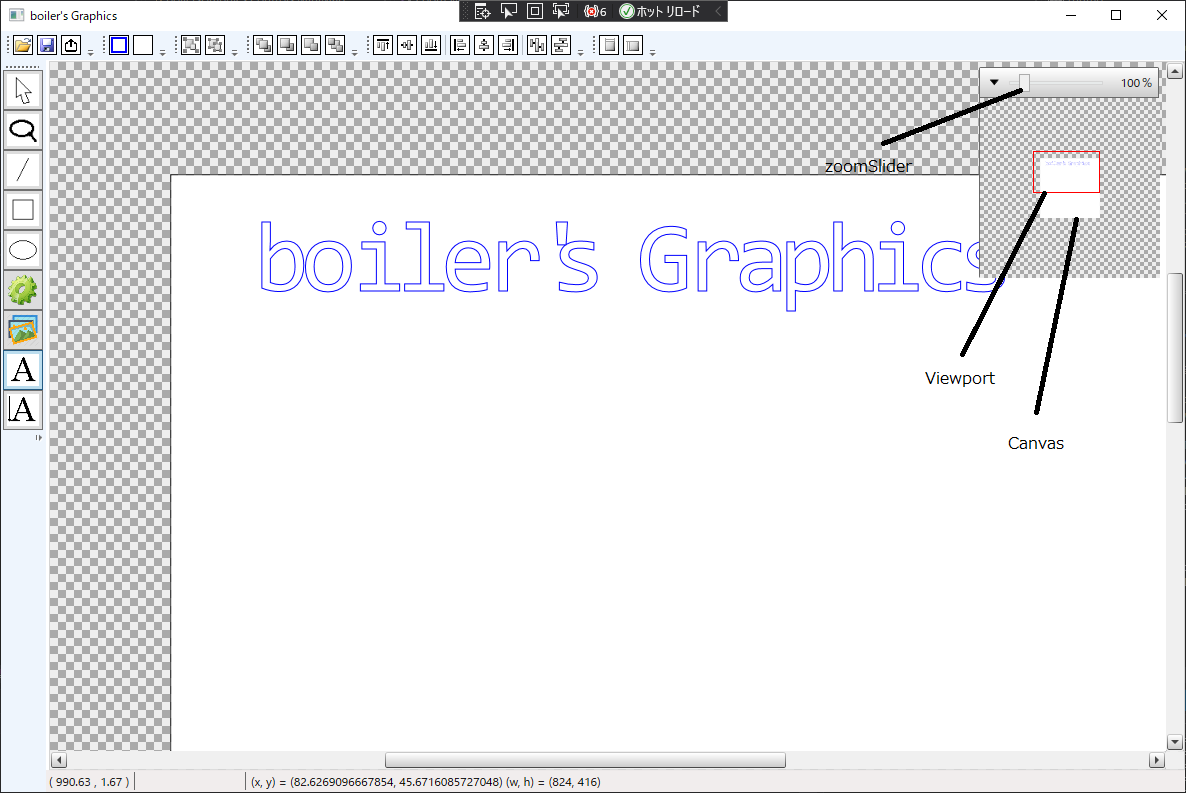Screen dimensions: 1186x793
Task: Click vertical scrollbar down arrow
Action: coord(1175,742)
